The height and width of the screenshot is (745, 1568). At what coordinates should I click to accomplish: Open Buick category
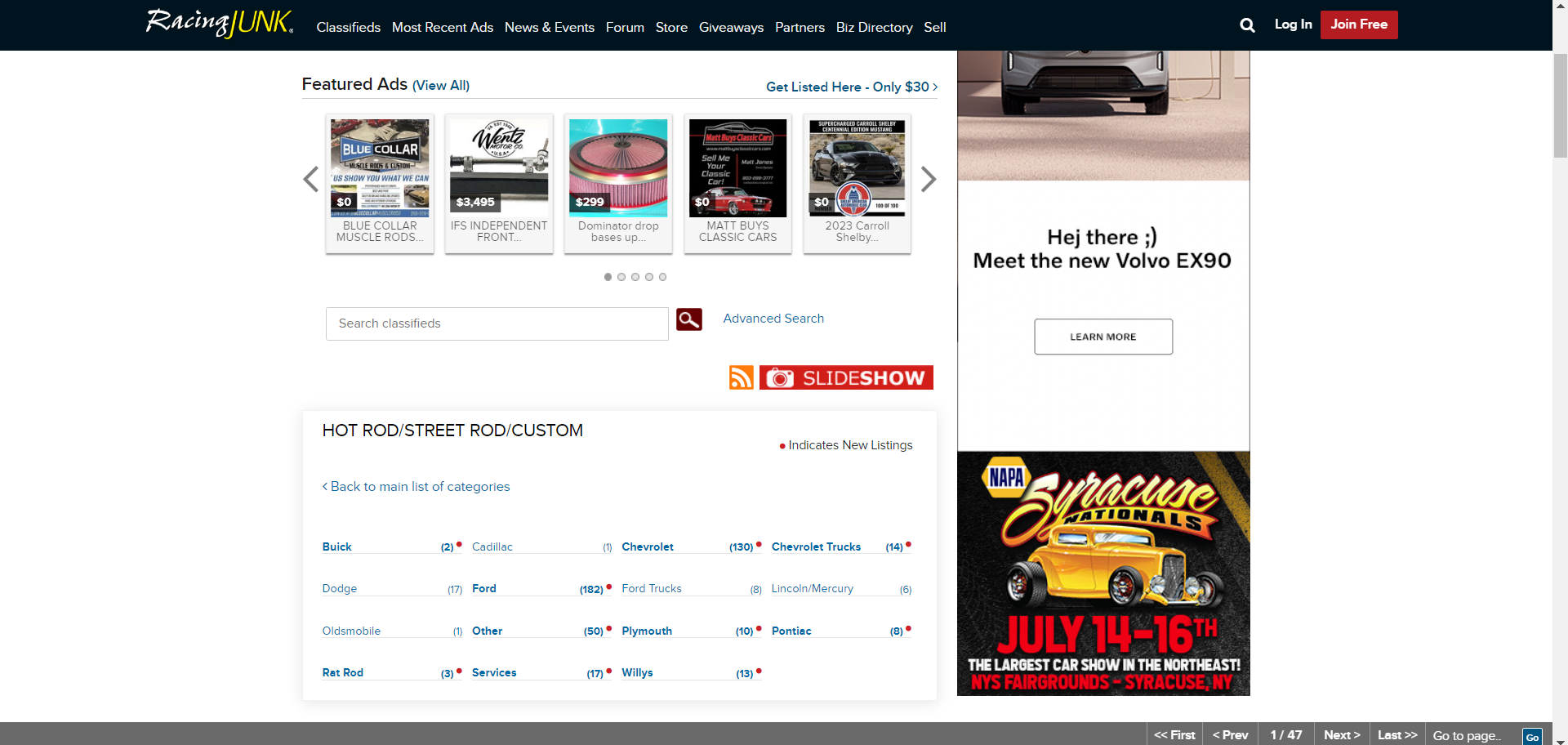(x=336, y=546)
